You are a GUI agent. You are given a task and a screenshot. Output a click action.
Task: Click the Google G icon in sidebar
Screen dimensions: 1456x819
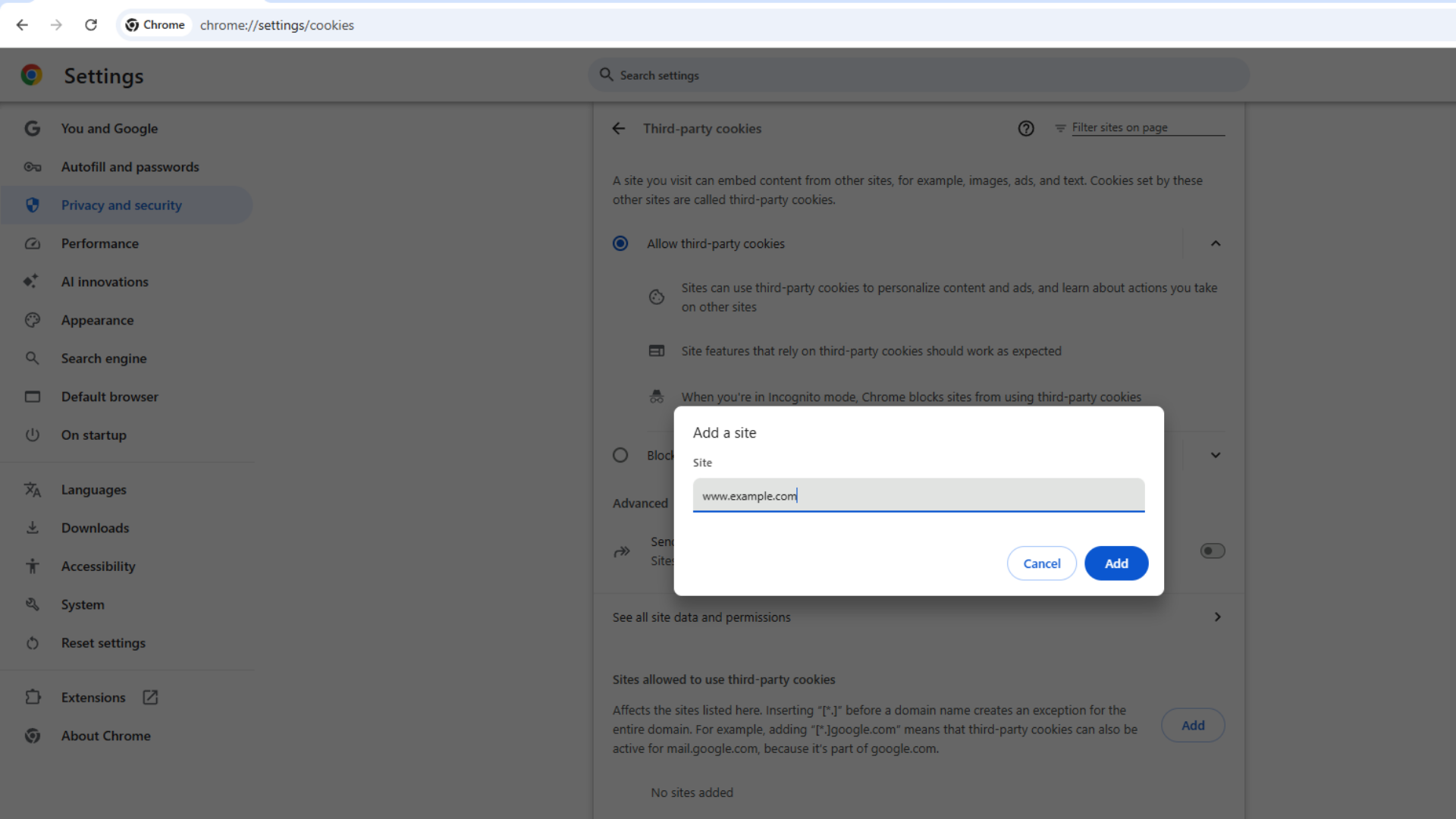pyautogui.click(x=32, y=129)
